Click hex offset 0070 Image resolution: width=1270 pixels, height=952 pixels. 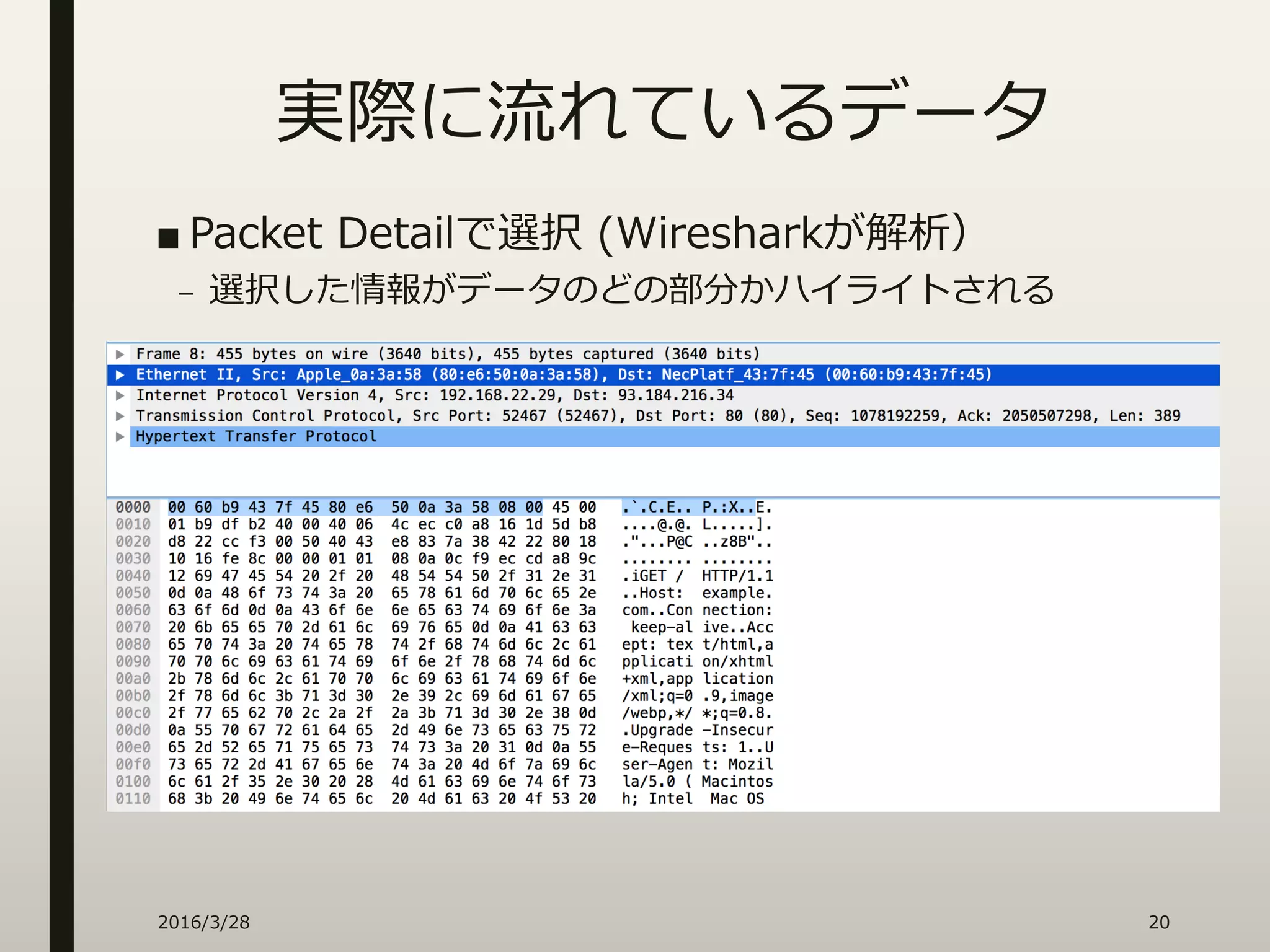click(x=133, y=628)
